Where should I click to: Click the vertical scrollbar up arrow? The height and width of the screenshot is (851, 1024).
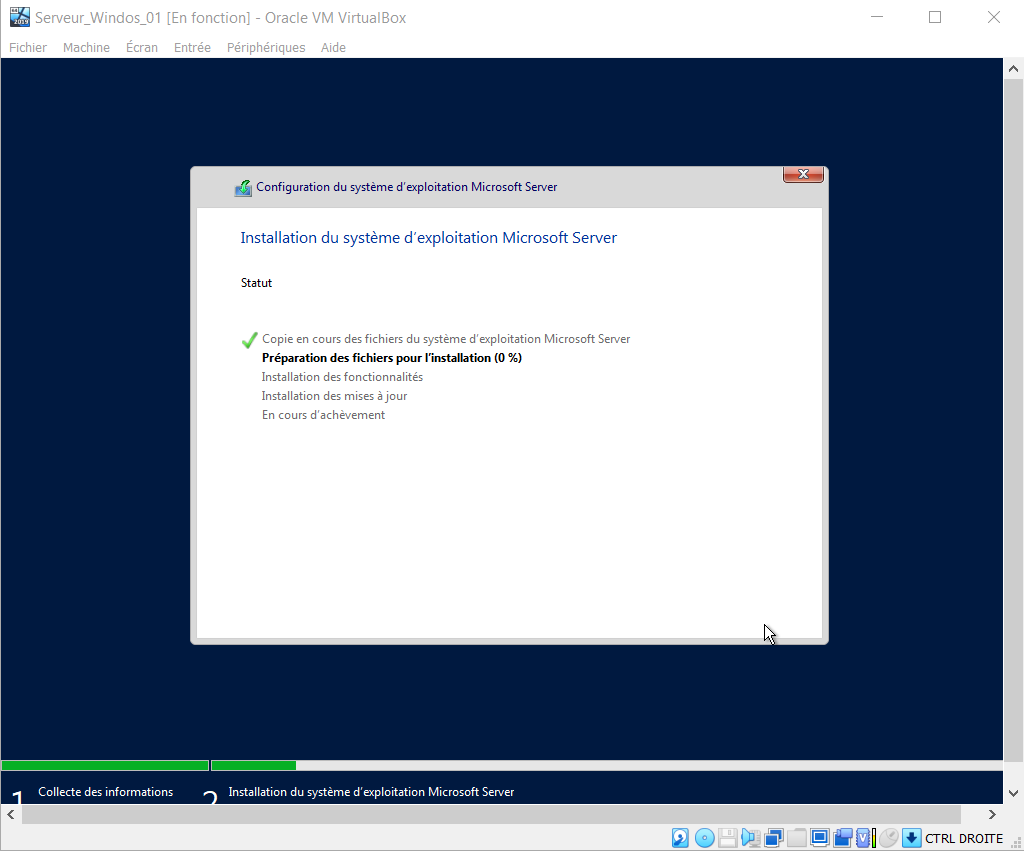(x=1012, y=68)
